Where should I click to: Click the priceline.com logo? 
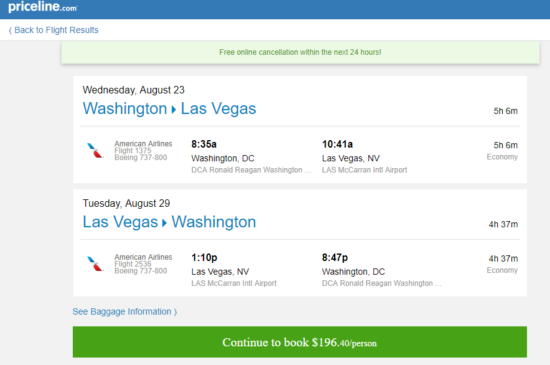(42, 6)
